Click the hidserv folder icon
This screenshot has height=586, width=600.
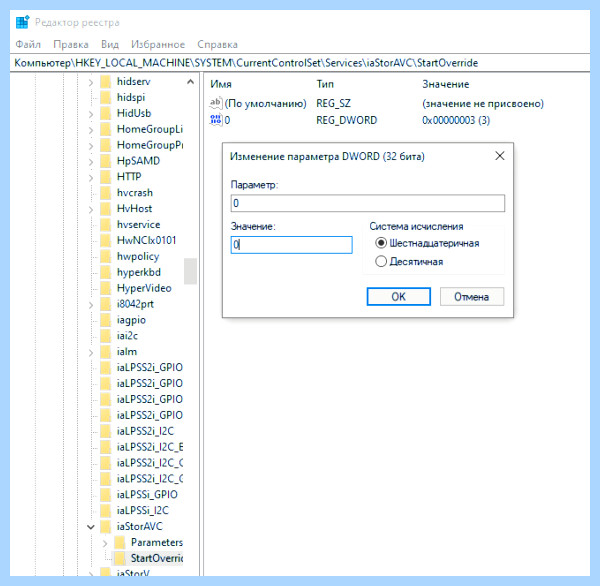(106, 82)
